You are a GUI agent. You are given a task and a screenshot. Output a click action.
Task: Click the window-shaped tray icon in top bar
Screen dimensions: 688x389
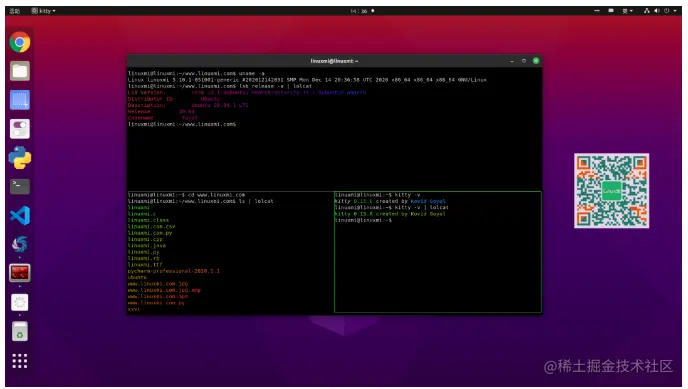click(611, 11)
